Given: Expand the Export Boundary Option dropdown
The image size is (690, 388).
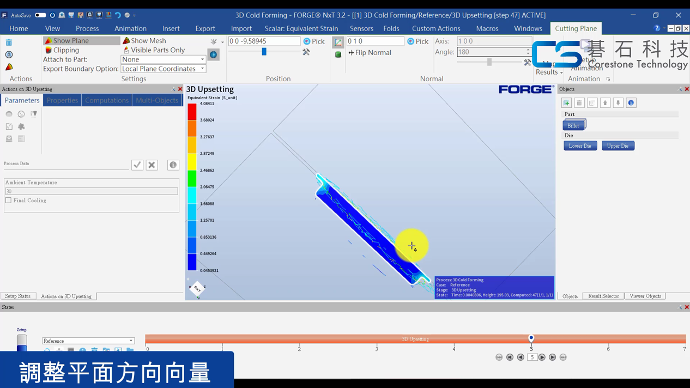Looking at the screenshot, I should 163,69.
